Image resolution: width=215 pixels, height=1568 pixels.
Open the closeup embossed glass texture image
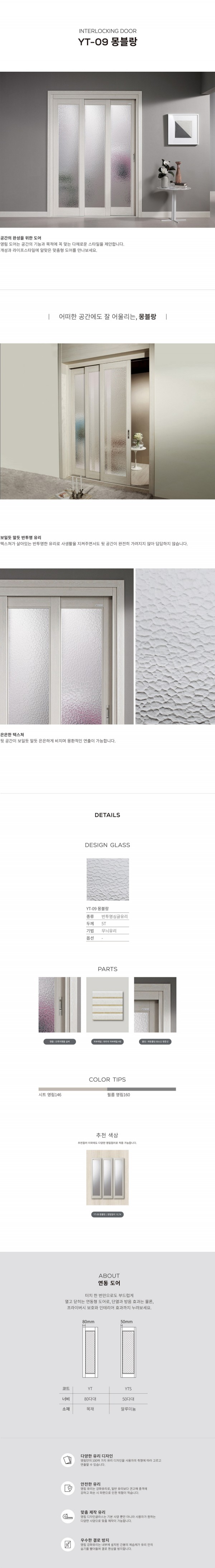point(175,646)
